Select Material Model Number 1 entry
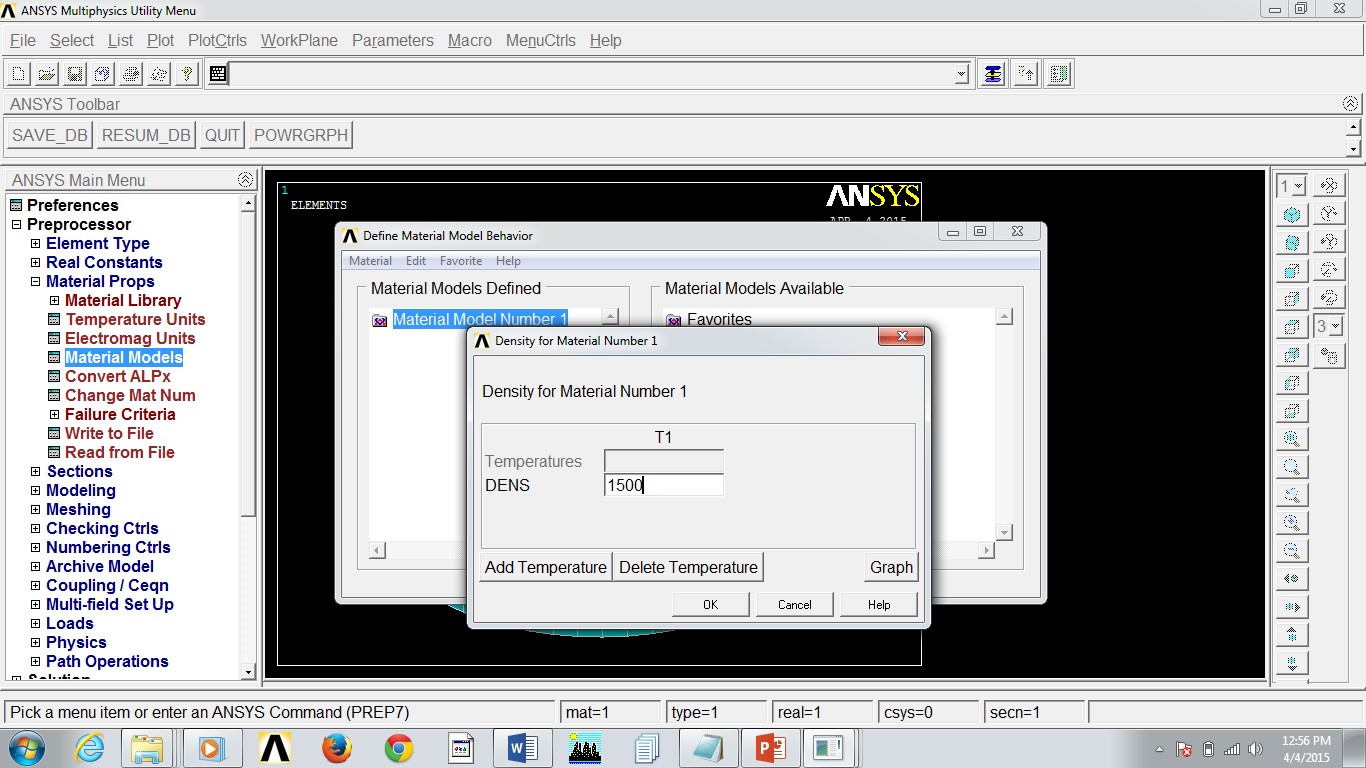 [479, 319]
